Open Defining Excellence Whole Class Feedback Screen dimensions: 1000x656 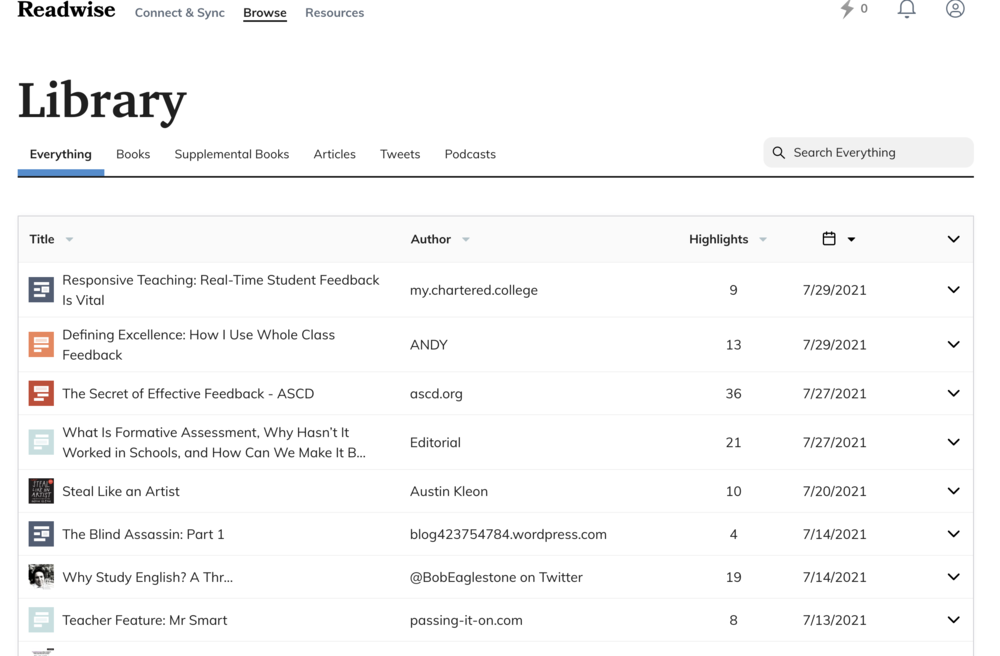(198, 344)
